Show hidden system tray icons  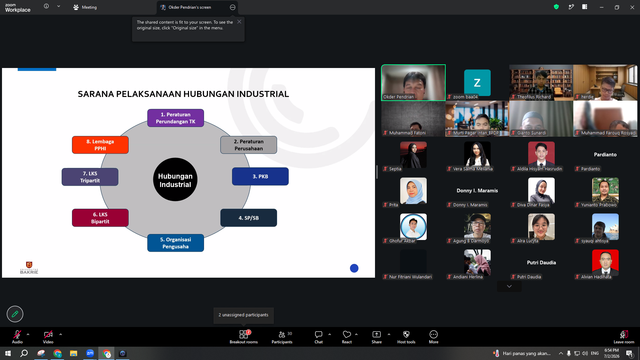coord(561,353)
